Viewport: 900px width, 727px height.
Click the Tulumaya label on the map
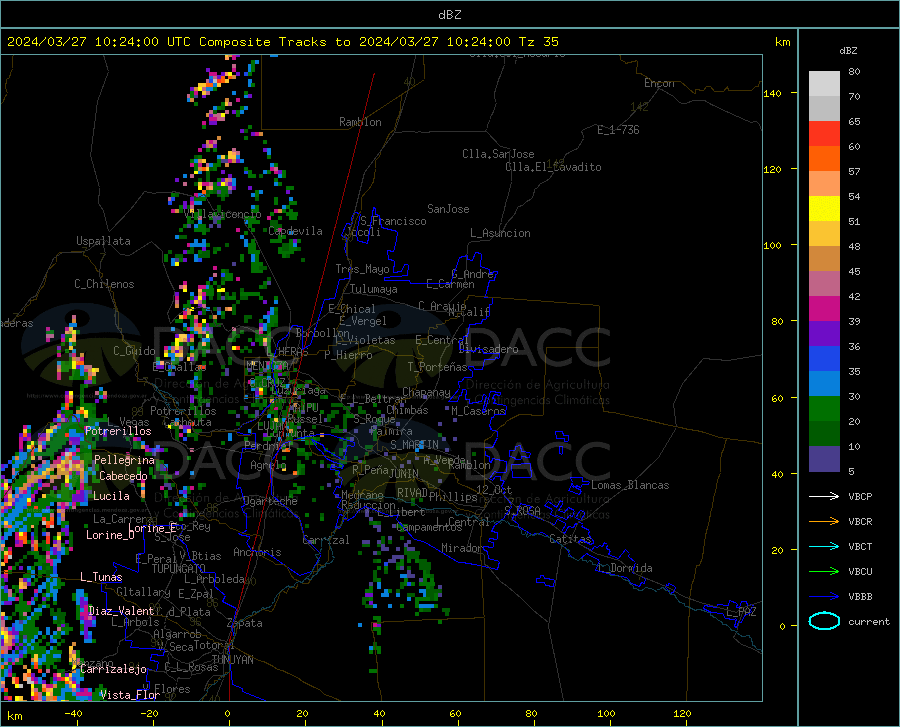click(374, 289)
